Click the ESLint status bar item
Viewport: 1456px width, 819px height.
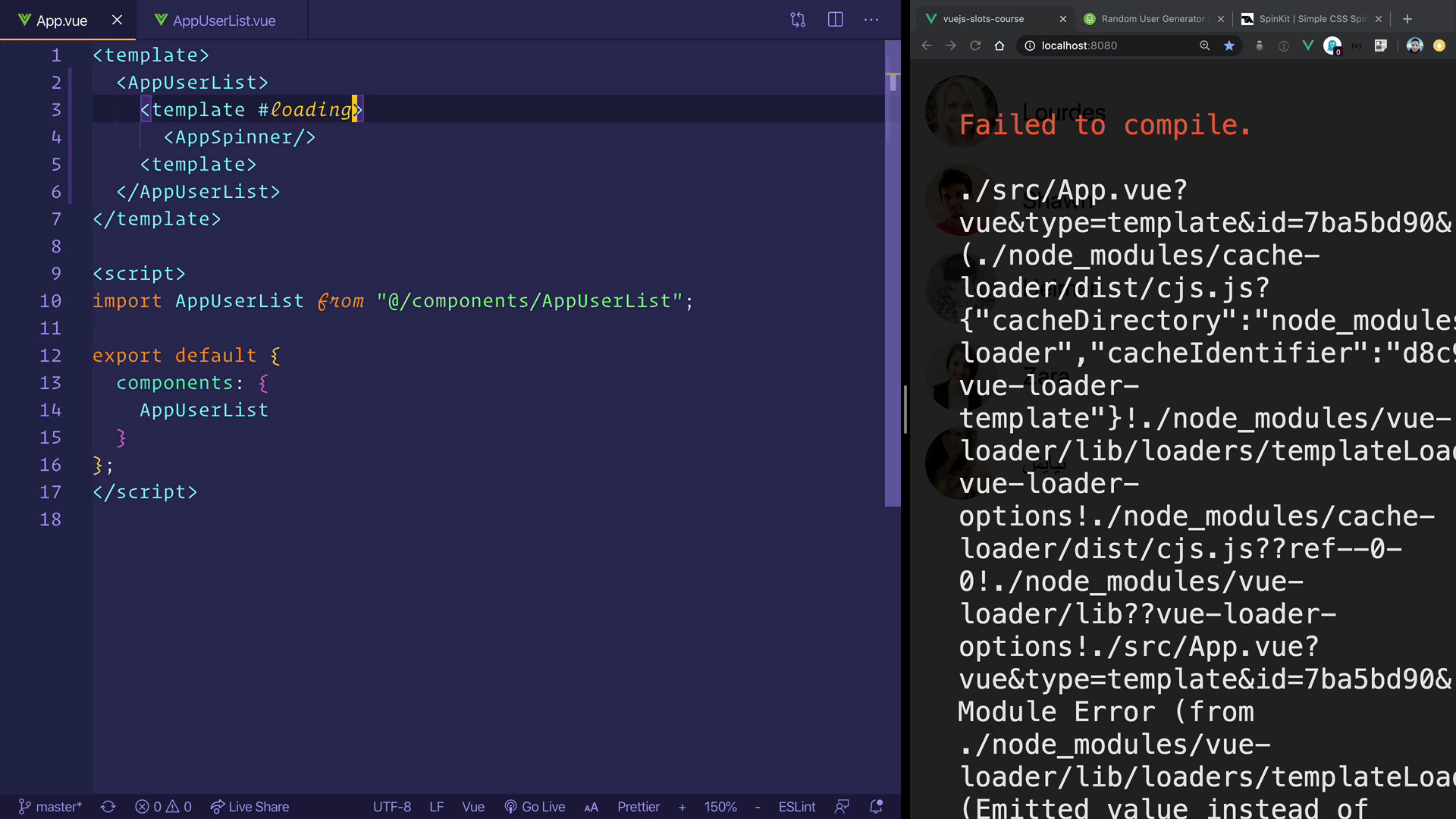tap(797, 807)
